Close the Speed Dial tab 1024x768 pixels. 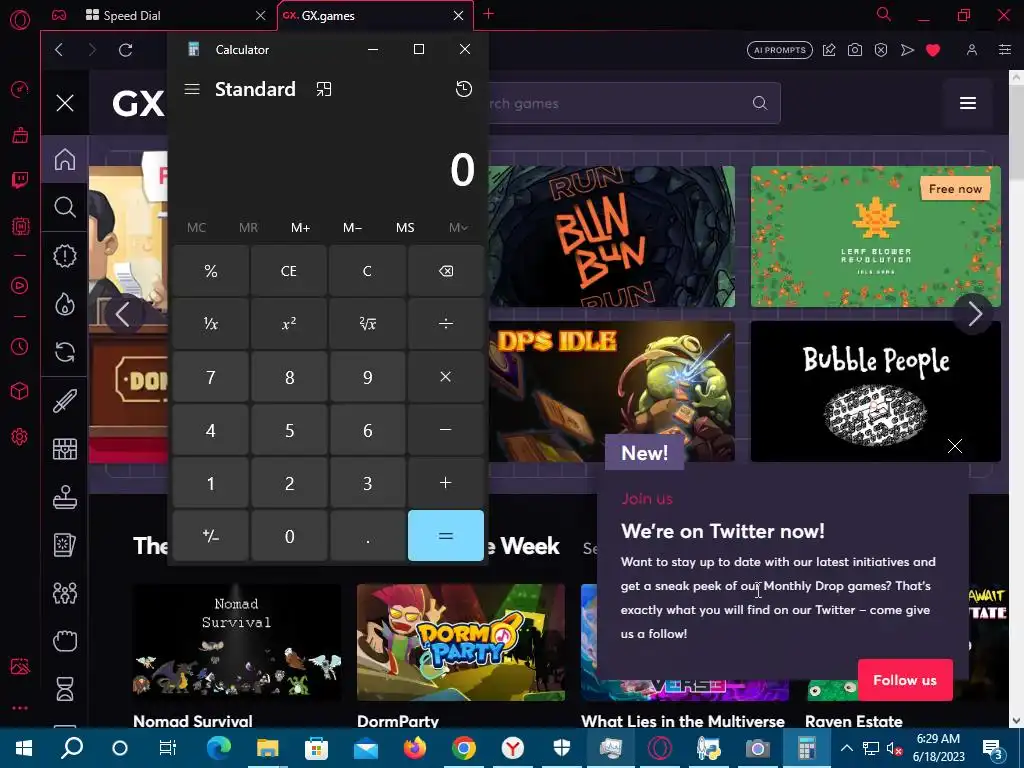click(261, 15)
